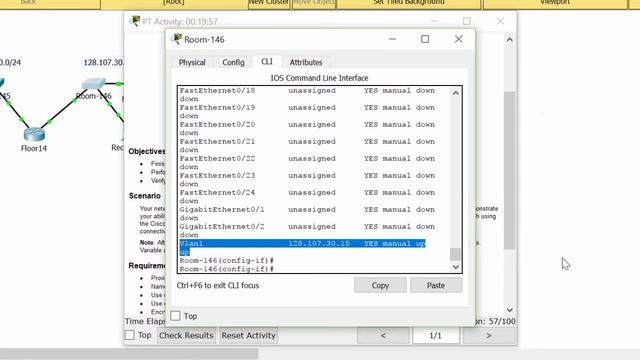Click PT Activity vertical scrollbar thumb

[509, 170]
